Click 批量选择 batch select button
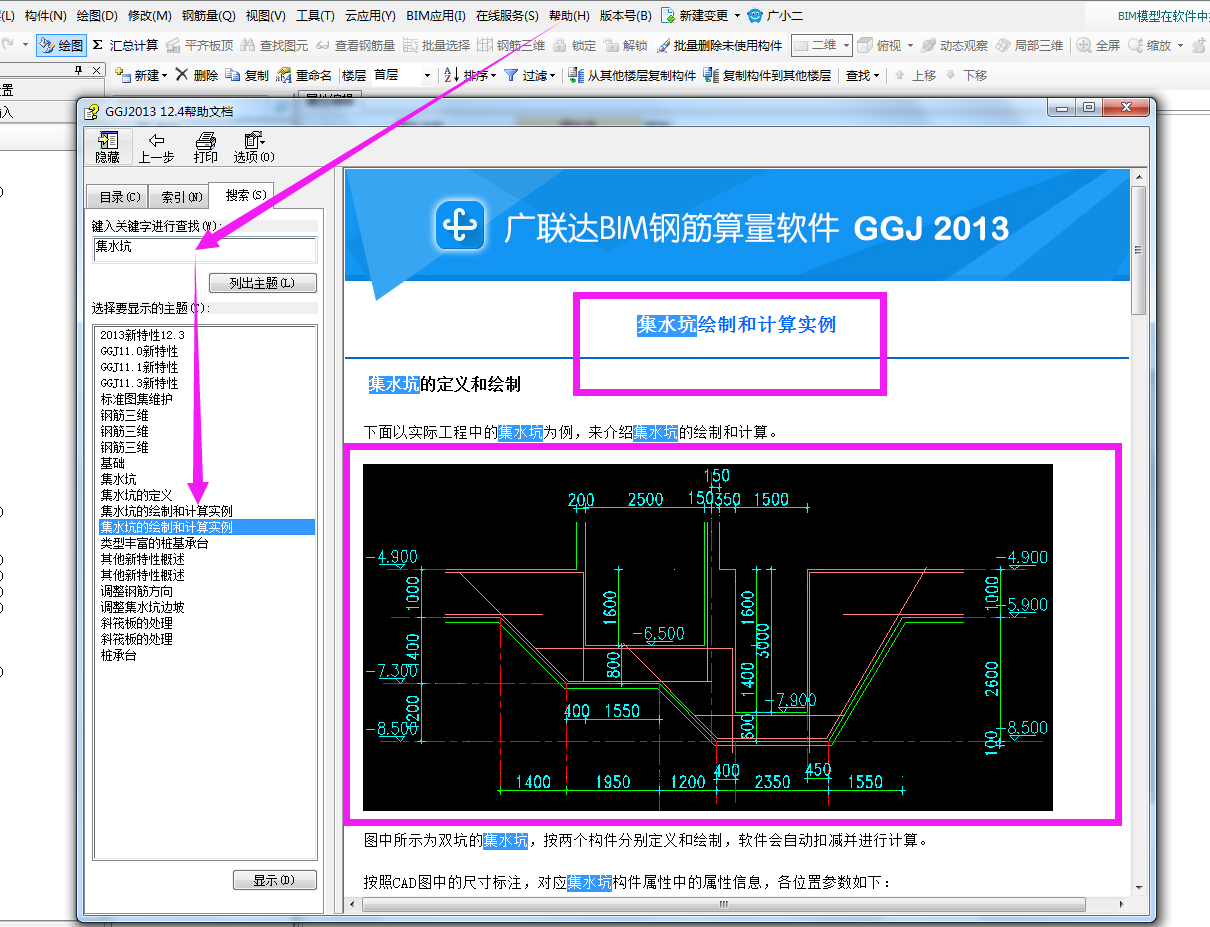Viewport: 1210px width, 927px height. pos(436,46)
